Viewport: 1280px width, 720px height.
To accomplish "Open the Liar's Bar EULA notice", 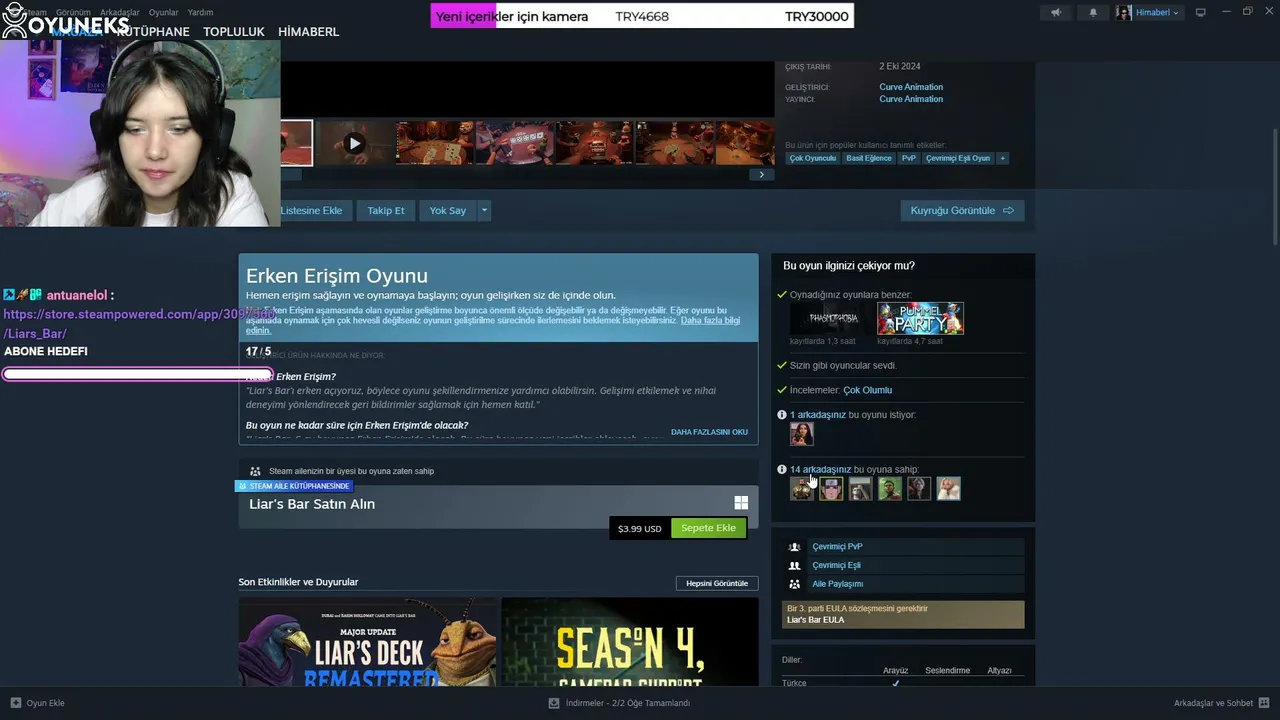I will (903, 614).
